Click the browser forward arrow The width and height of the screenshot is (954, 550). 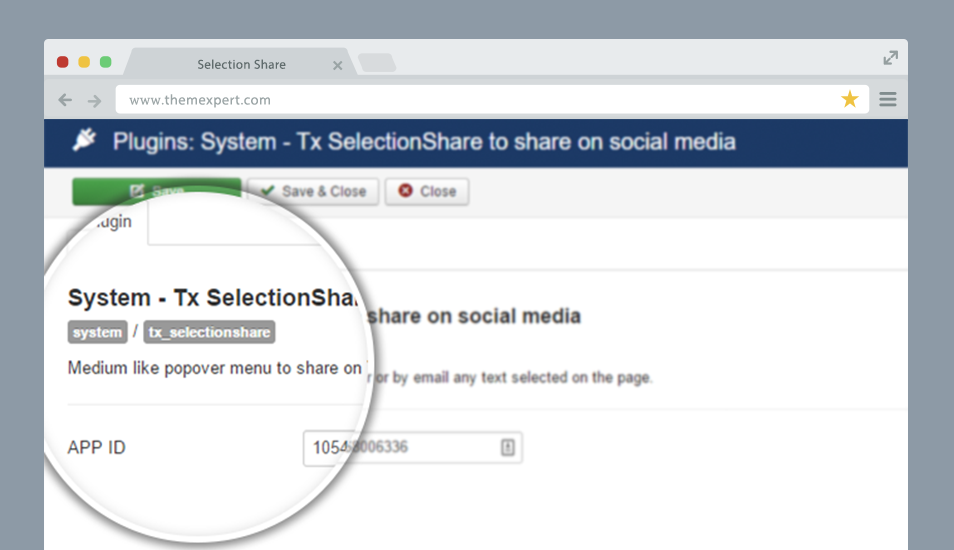(94, 100)
